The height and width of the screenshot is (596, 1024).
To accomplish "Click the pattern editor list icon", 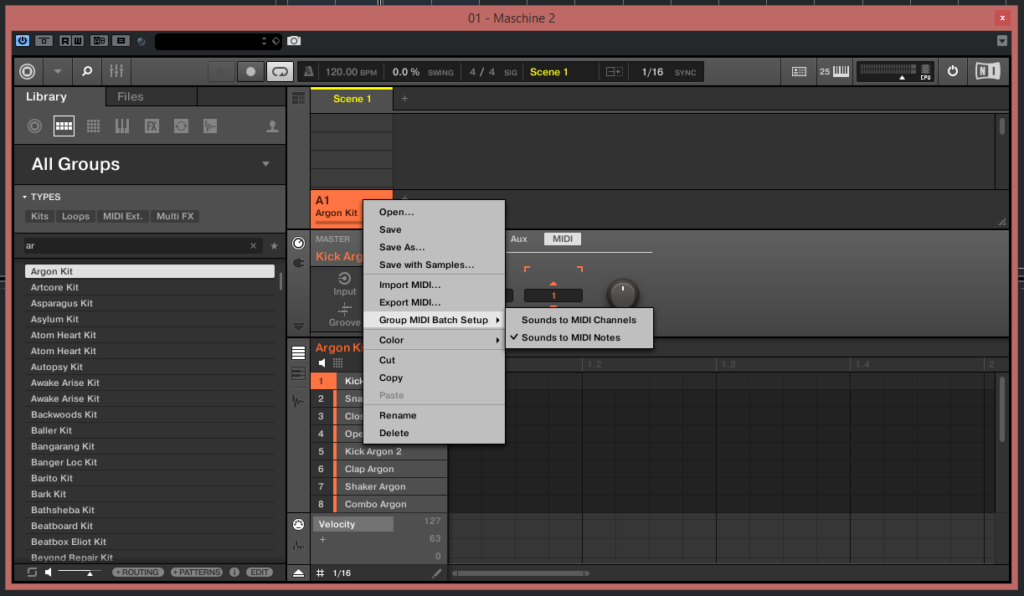I will [298, 353].
